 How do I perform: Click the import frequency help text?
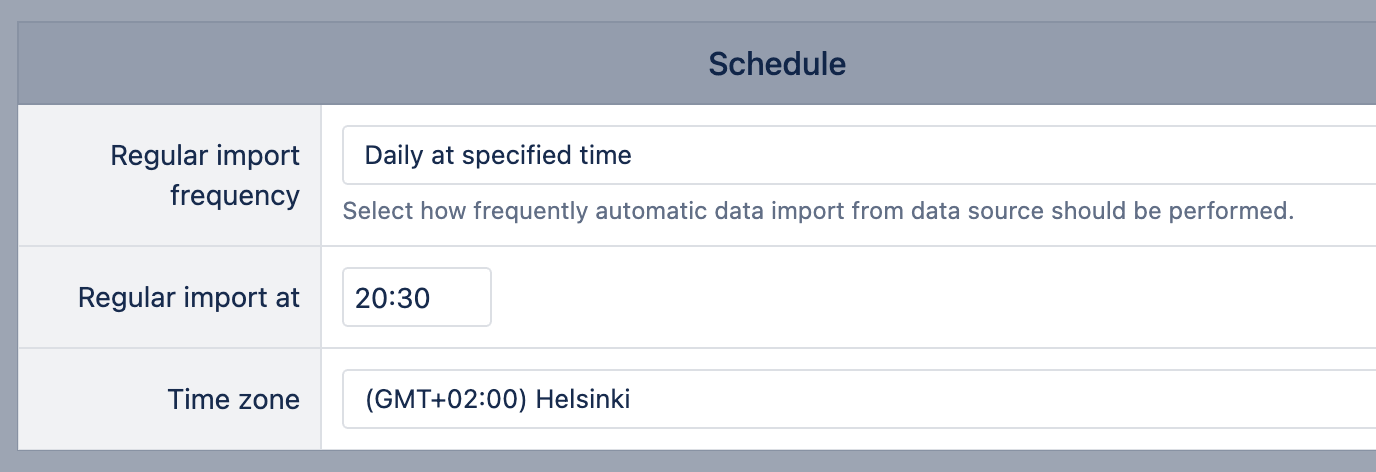pos(818,212)
